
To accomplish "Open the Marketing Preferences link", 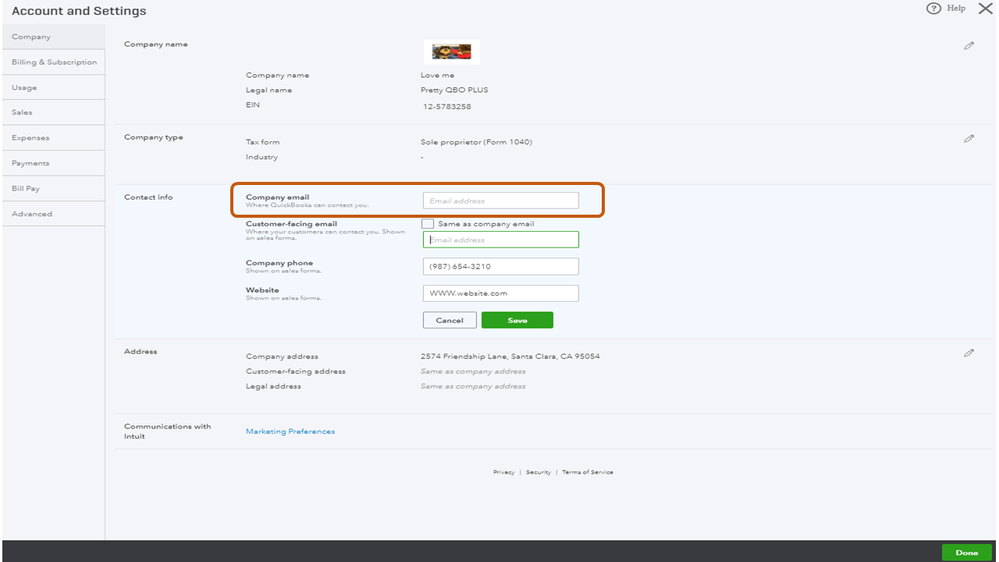I will (290, 432).
